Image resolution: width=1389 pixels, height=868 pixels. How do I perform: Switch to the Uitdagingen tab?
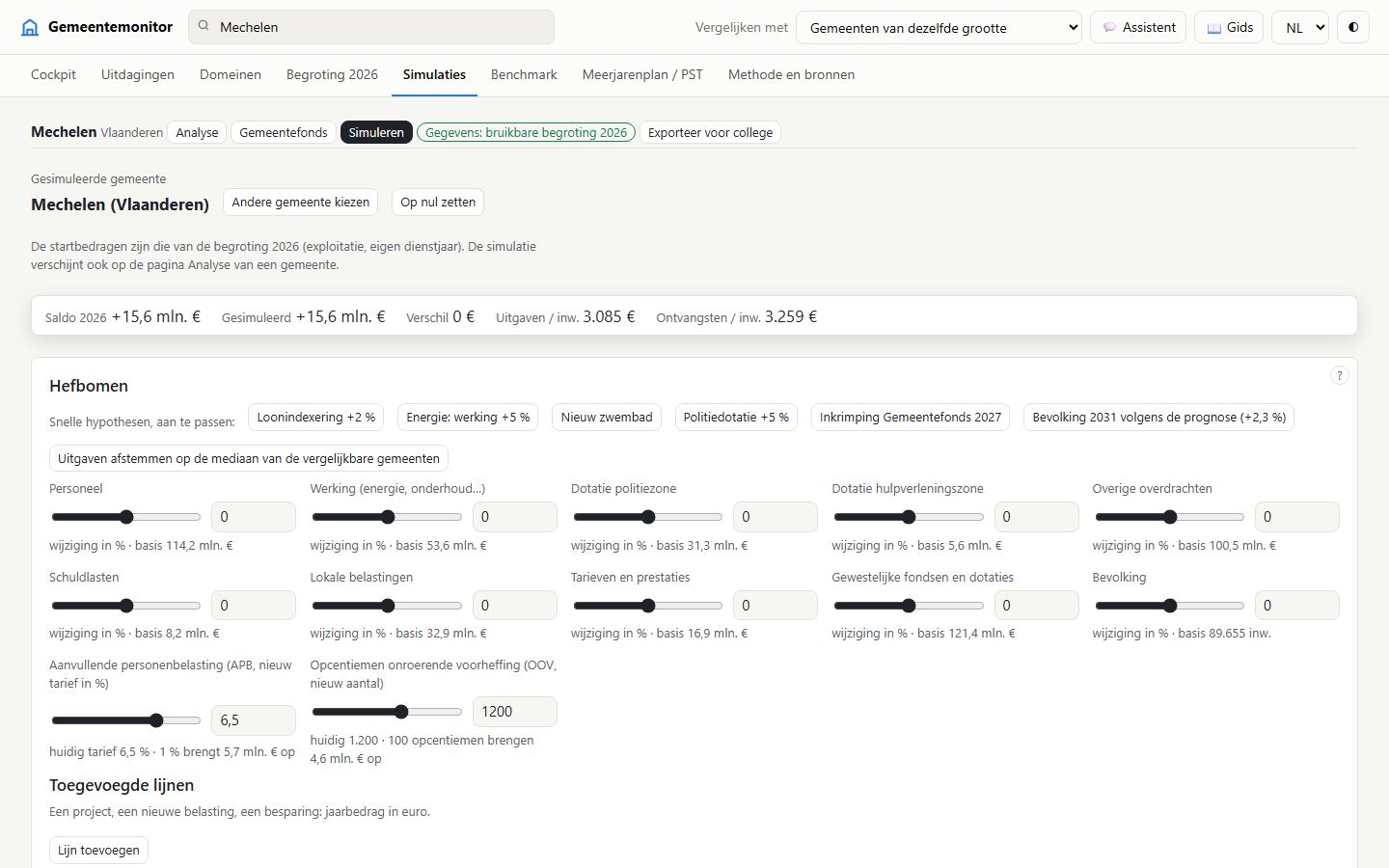pos(138,74)
